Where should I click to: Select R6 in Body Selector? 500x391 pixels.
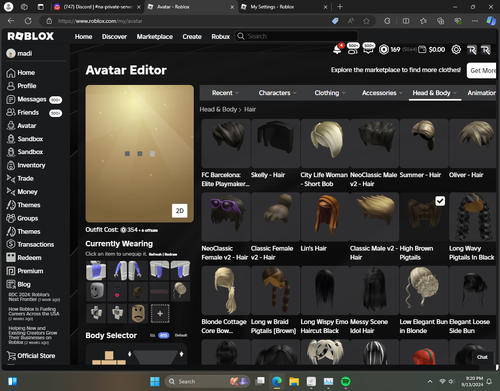coord(152,335)
